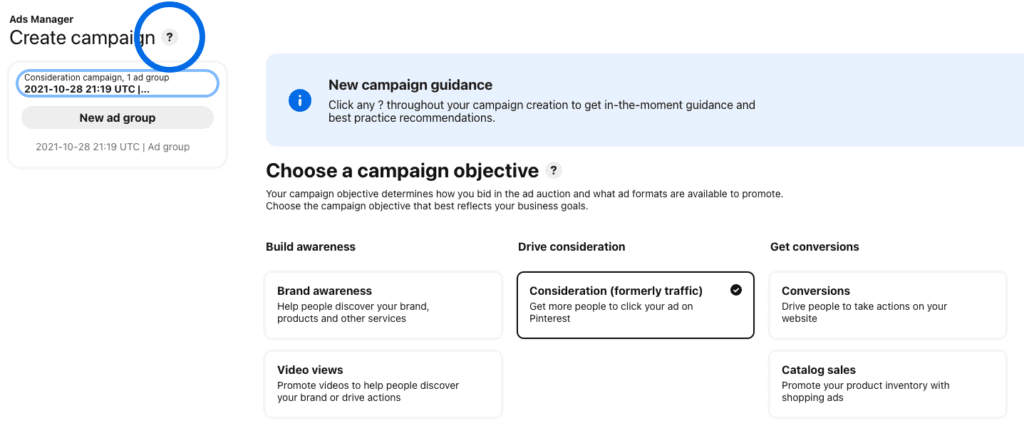Select the Video views objective
This screenshot has height=433, width=1024.
pos(383,384)
